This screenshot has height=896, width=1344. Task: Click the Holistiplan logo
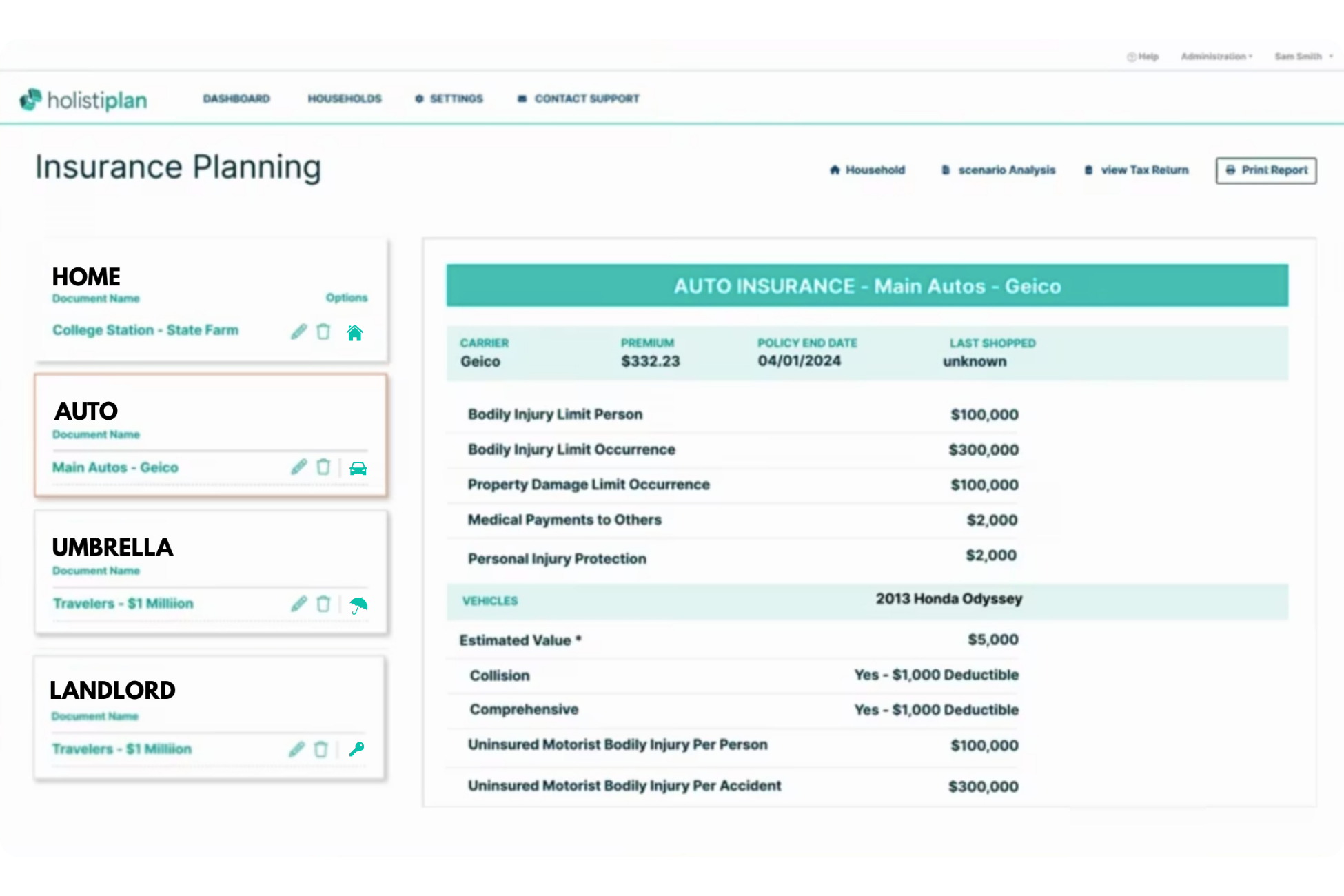(x=84, y=99)
